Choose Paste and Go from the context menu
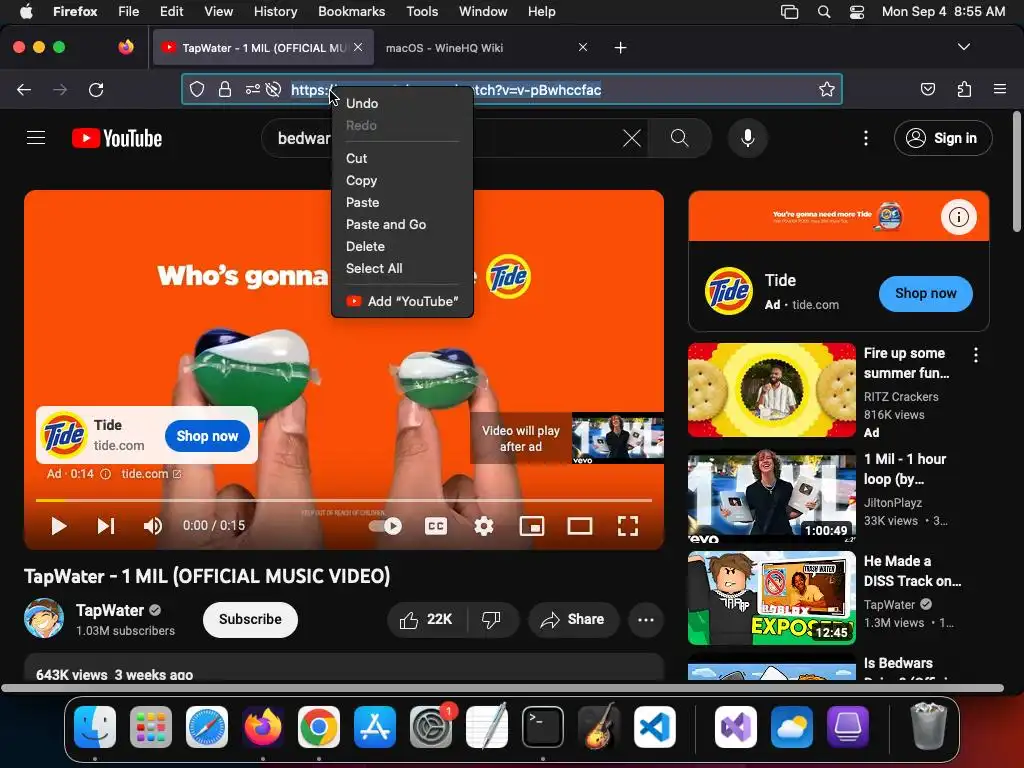Screen dimensions: 1024x768 402,225
